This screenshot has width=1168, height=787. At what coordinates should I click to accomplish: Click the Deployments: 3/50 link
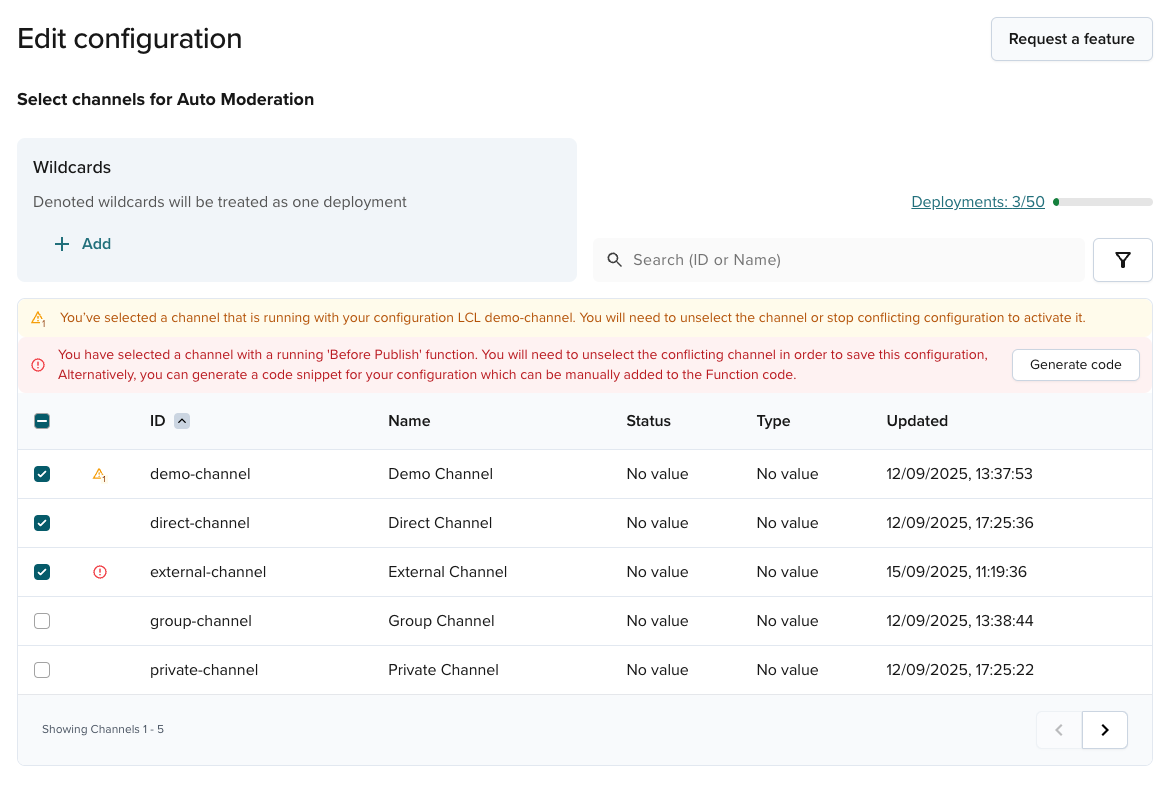point(977,201)
